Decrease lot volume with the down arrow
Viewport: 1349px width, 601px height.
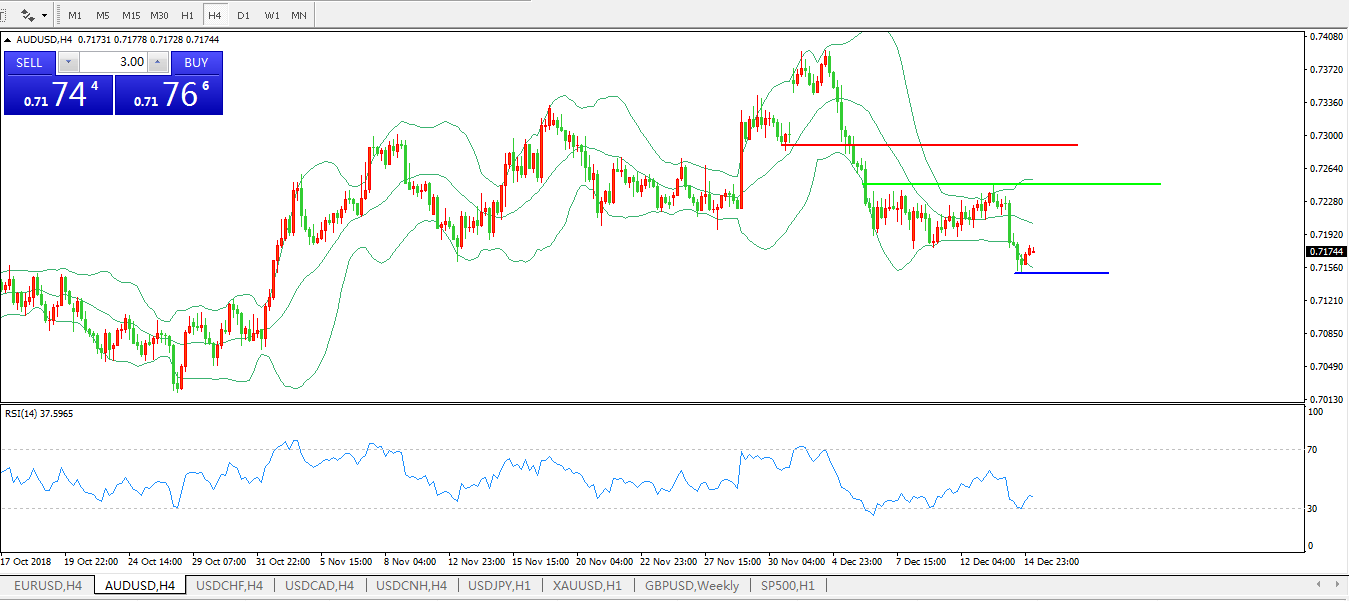(68, 62)
